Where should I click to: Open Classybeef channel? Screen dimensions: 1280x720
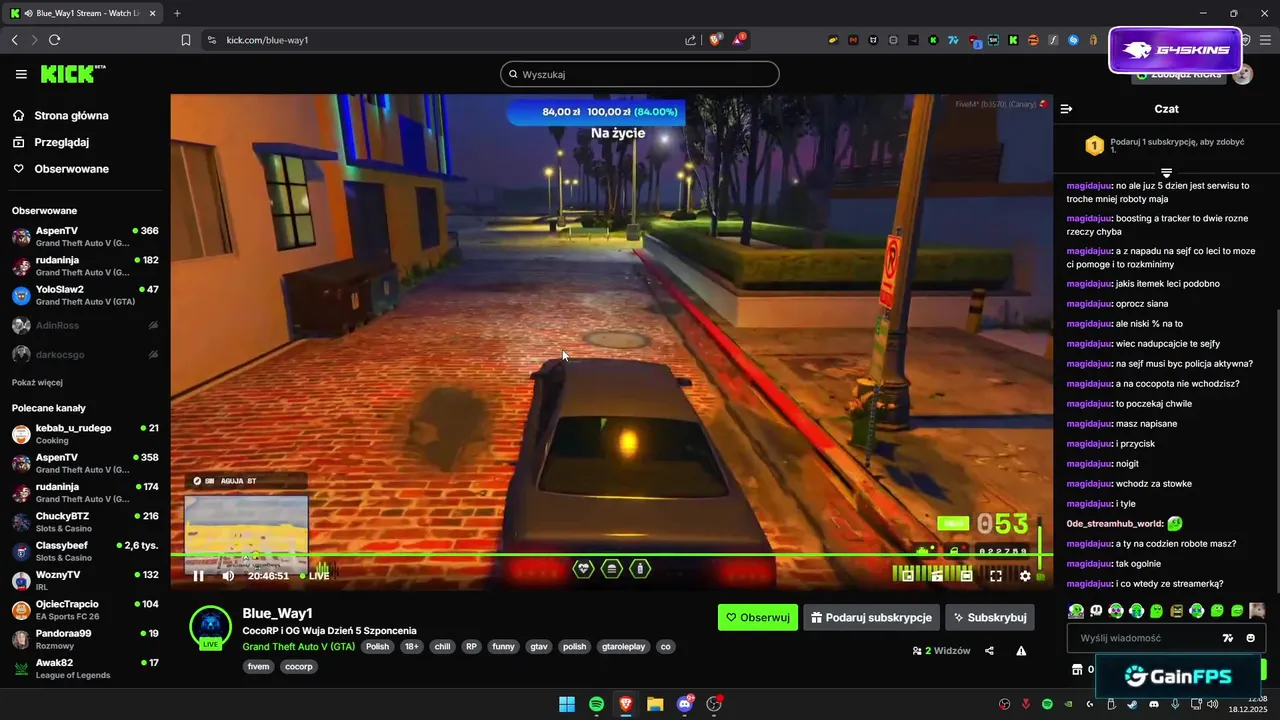[x=85, y=551]
